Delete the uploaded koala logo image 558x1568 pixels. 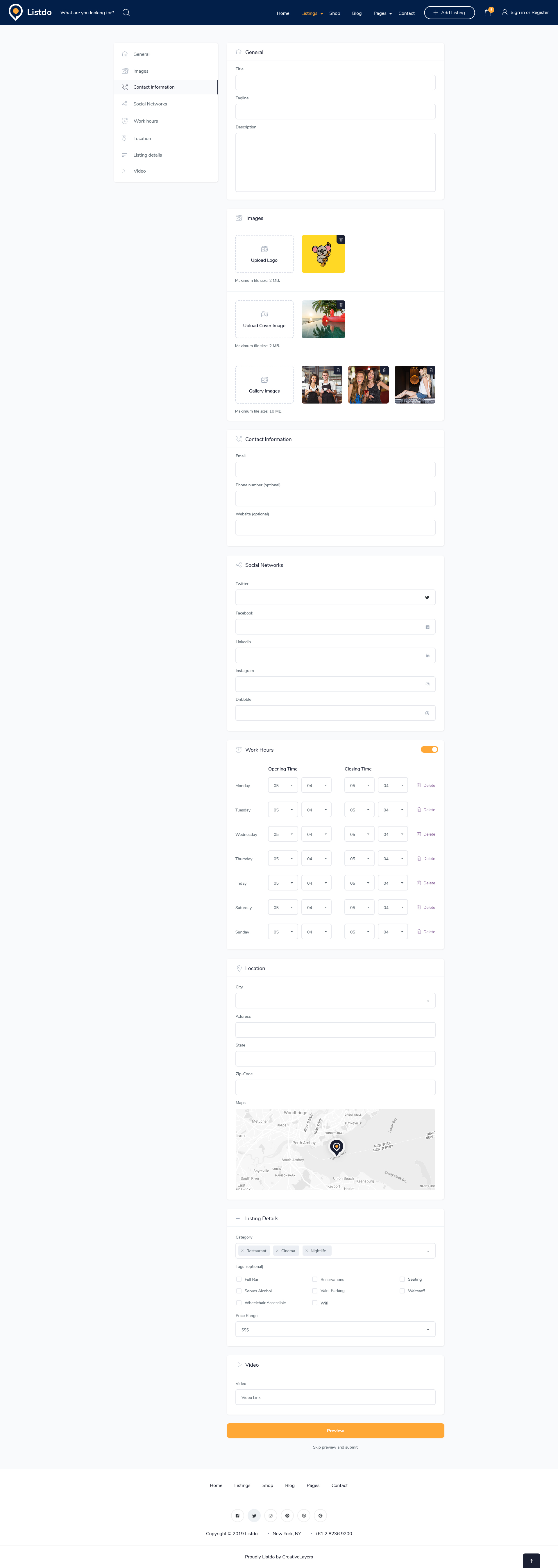click(x=341, y=240)
